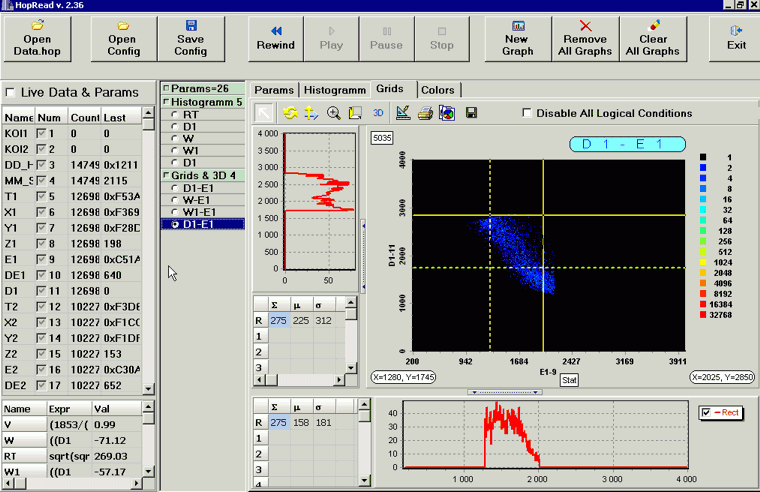Screen dimensions: 760x492
Task: Click the 3D view icon
Action: 379,113
